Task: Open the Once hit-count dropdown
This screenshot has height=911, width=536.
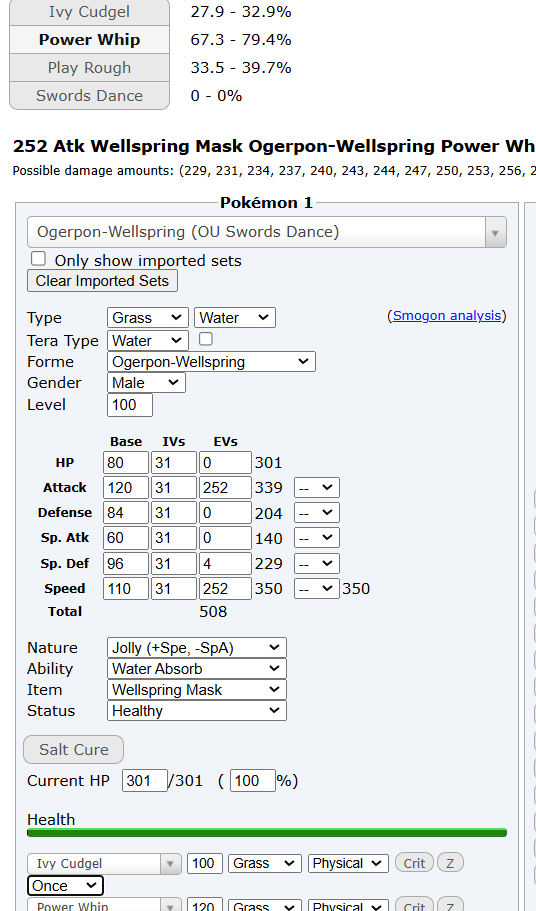Action: coord(65,885)
